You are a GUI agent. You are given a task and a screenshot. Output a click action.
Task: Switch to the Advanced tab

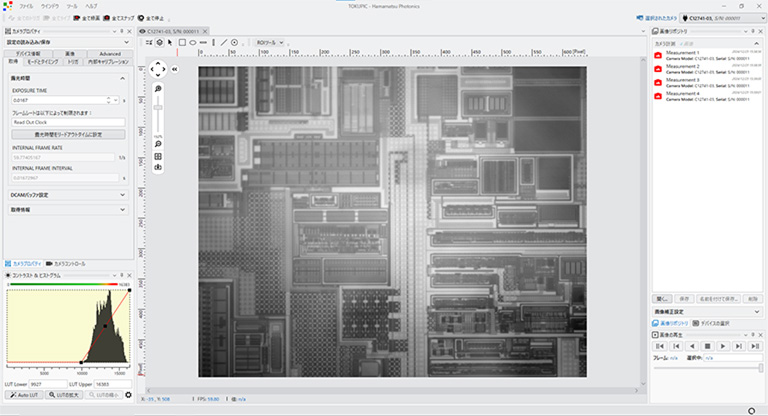110,53
